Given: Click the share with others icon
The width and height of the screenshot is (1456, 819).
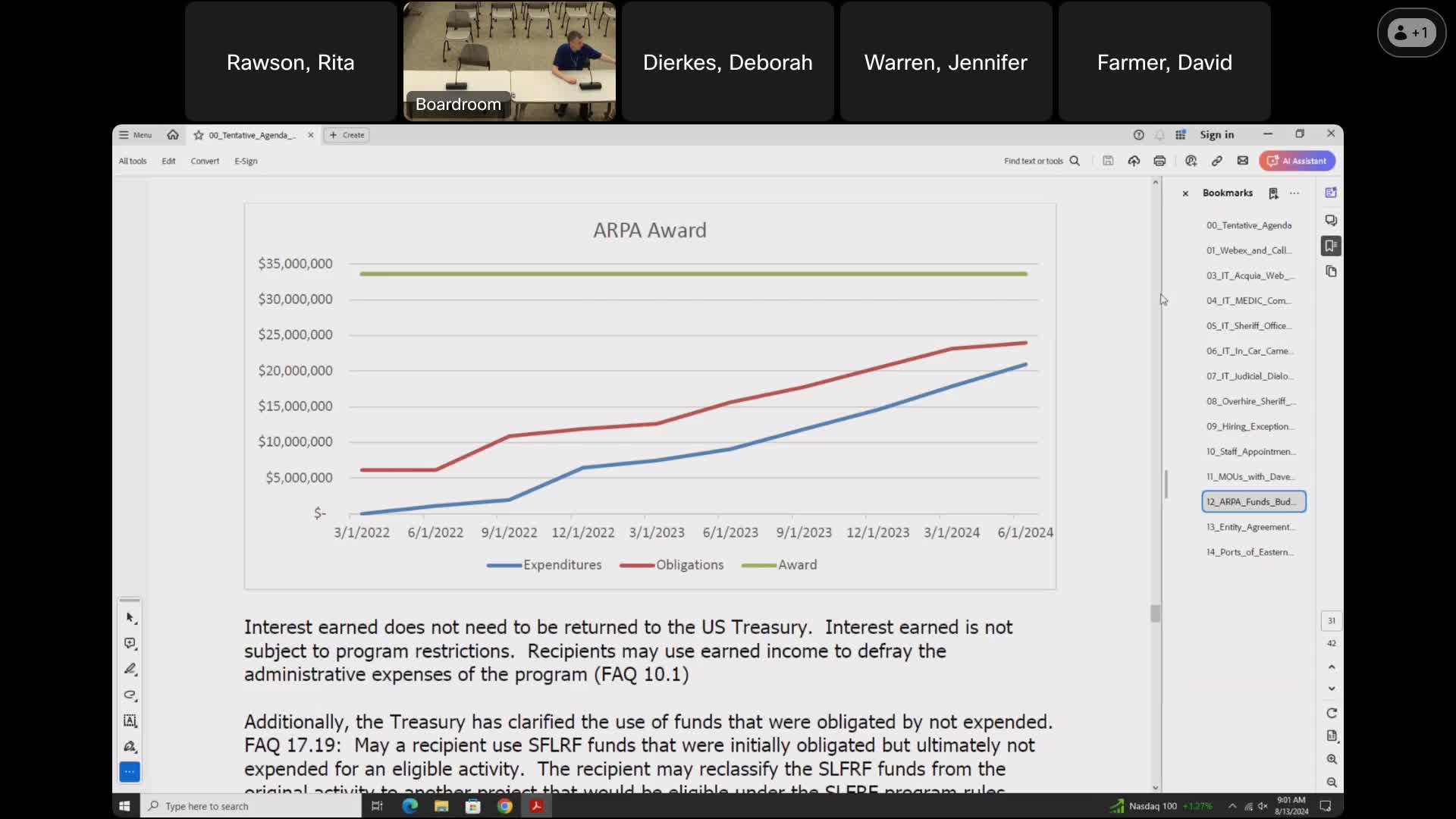Looking at the screenshot, I should [x=1191, y=161].
